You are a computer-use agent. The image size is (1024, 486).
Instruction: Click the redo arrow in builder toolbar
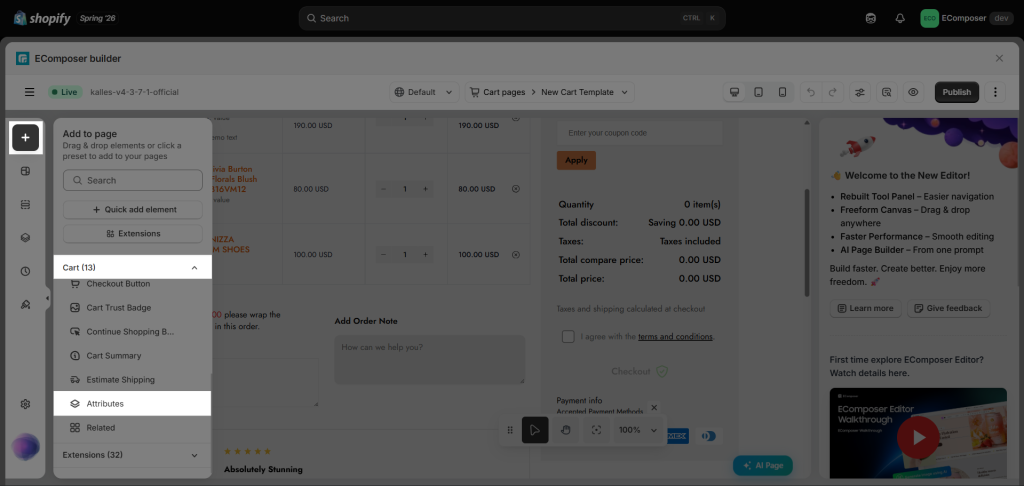tap(833, 92)
